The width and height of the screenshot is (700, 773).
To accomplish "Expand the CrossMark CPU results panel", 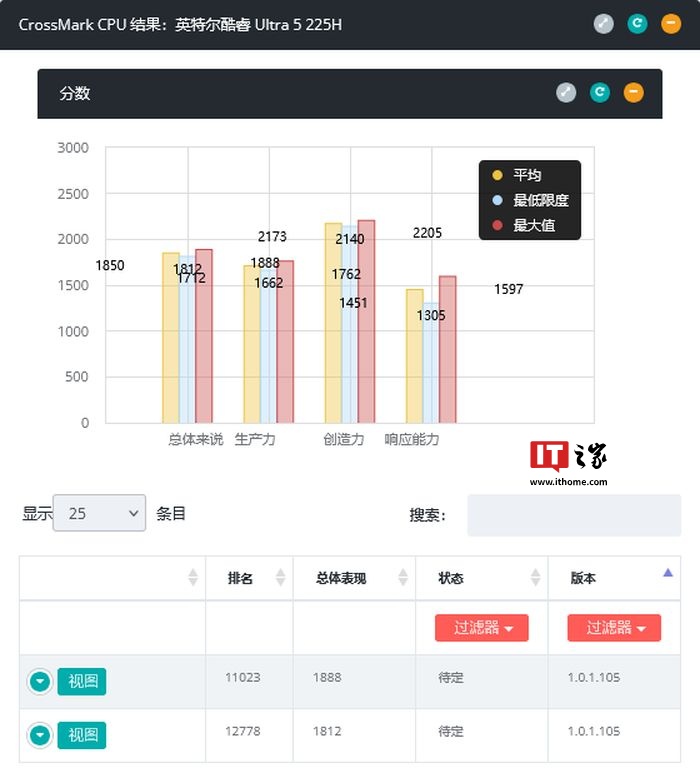I will [603, 24].
